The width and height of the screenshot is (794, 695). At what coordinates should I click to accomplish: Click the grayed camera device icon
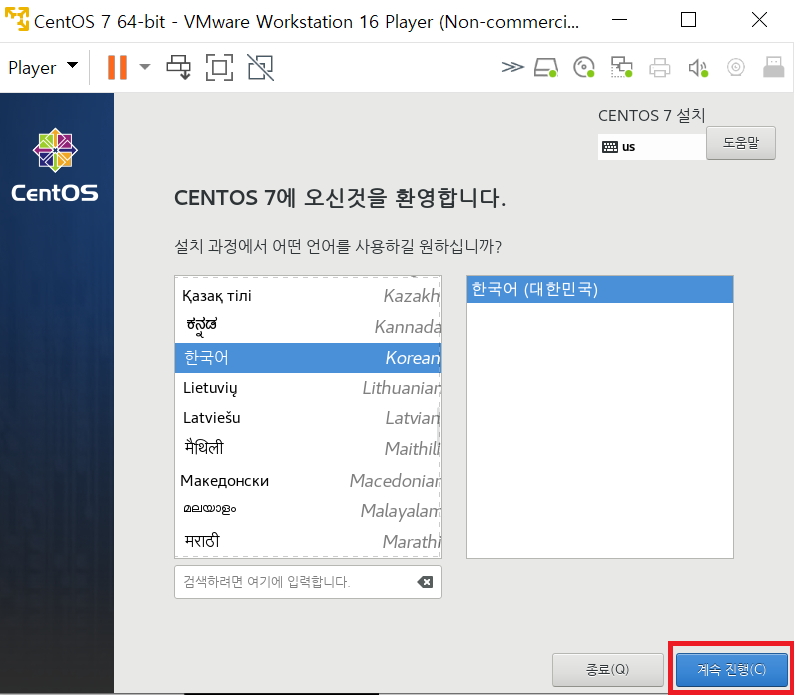click(736, 67)
